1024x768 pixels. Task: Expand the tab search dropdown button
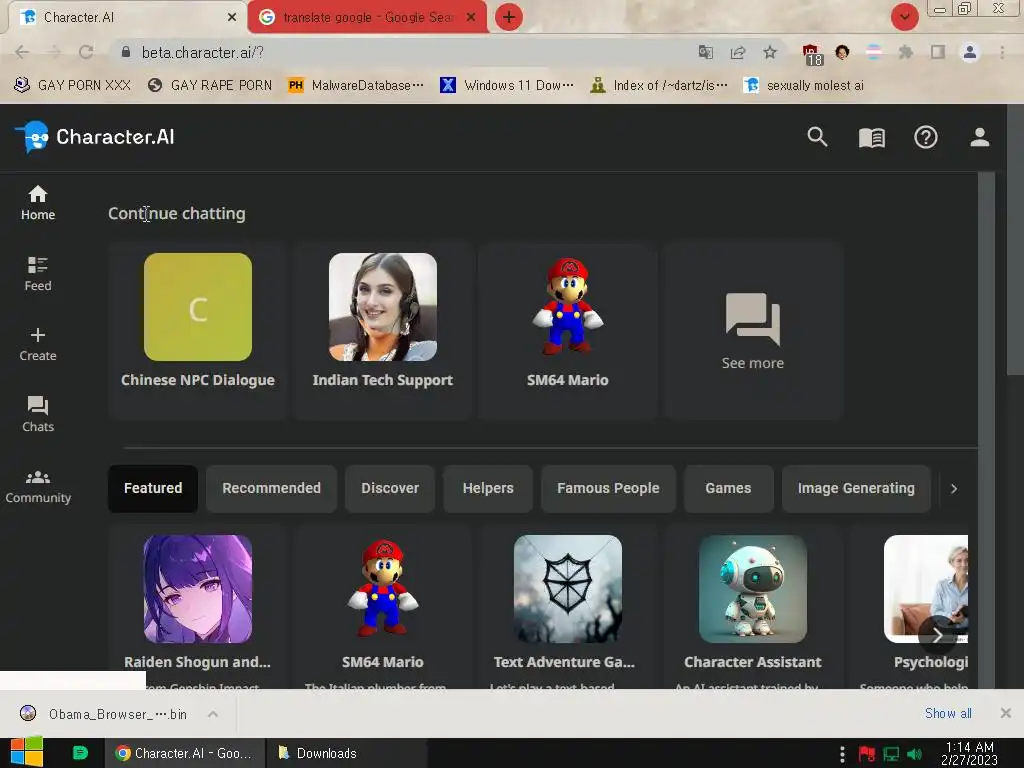pos(904,17)
